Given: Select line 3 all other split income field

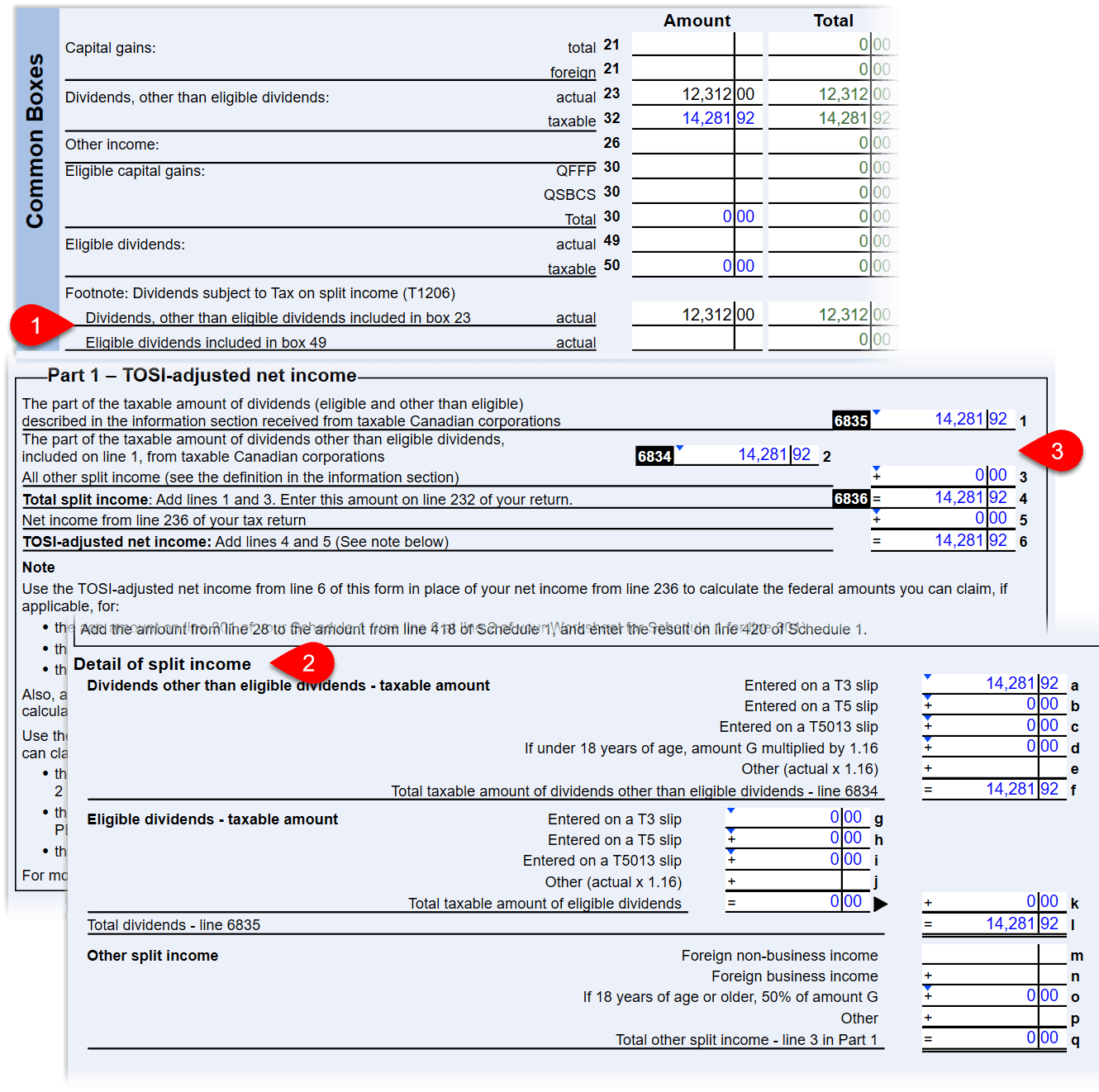Looking at the screenshot, I should pyautogui.click(x=943, y=476).
